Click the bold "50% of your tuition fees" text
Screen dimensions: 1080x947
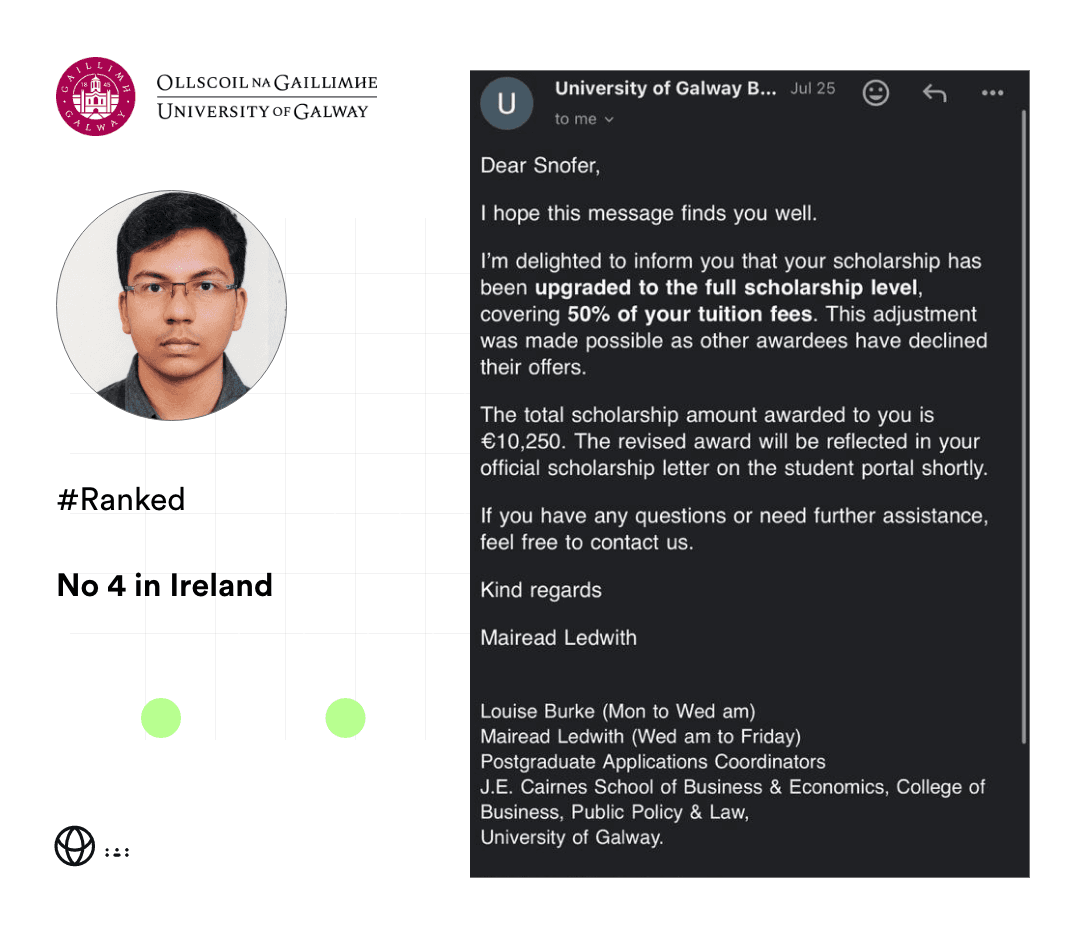tap(689, 314)
